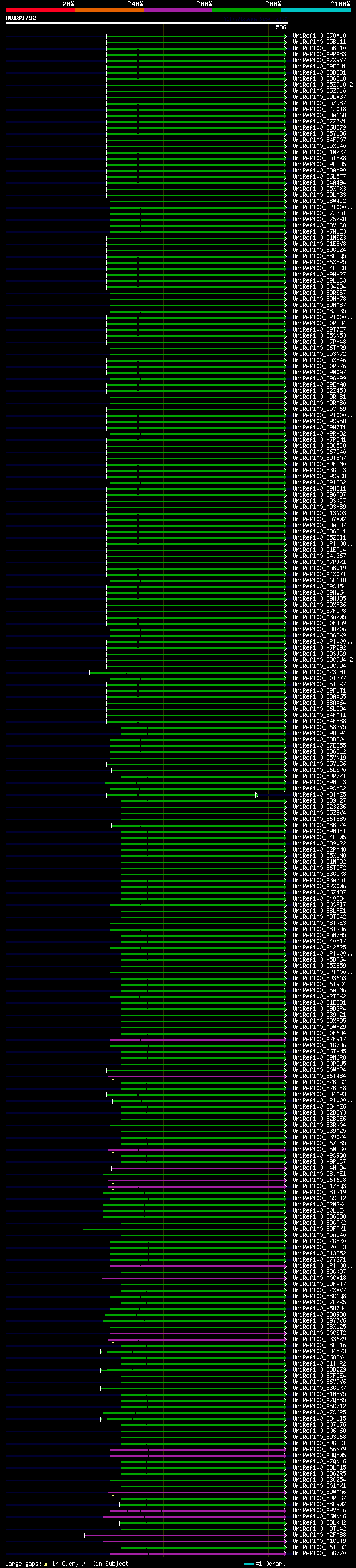Select the UniRef100_Q683Y5 label
The image size is (356, 1568).
(x=319, y=728)
